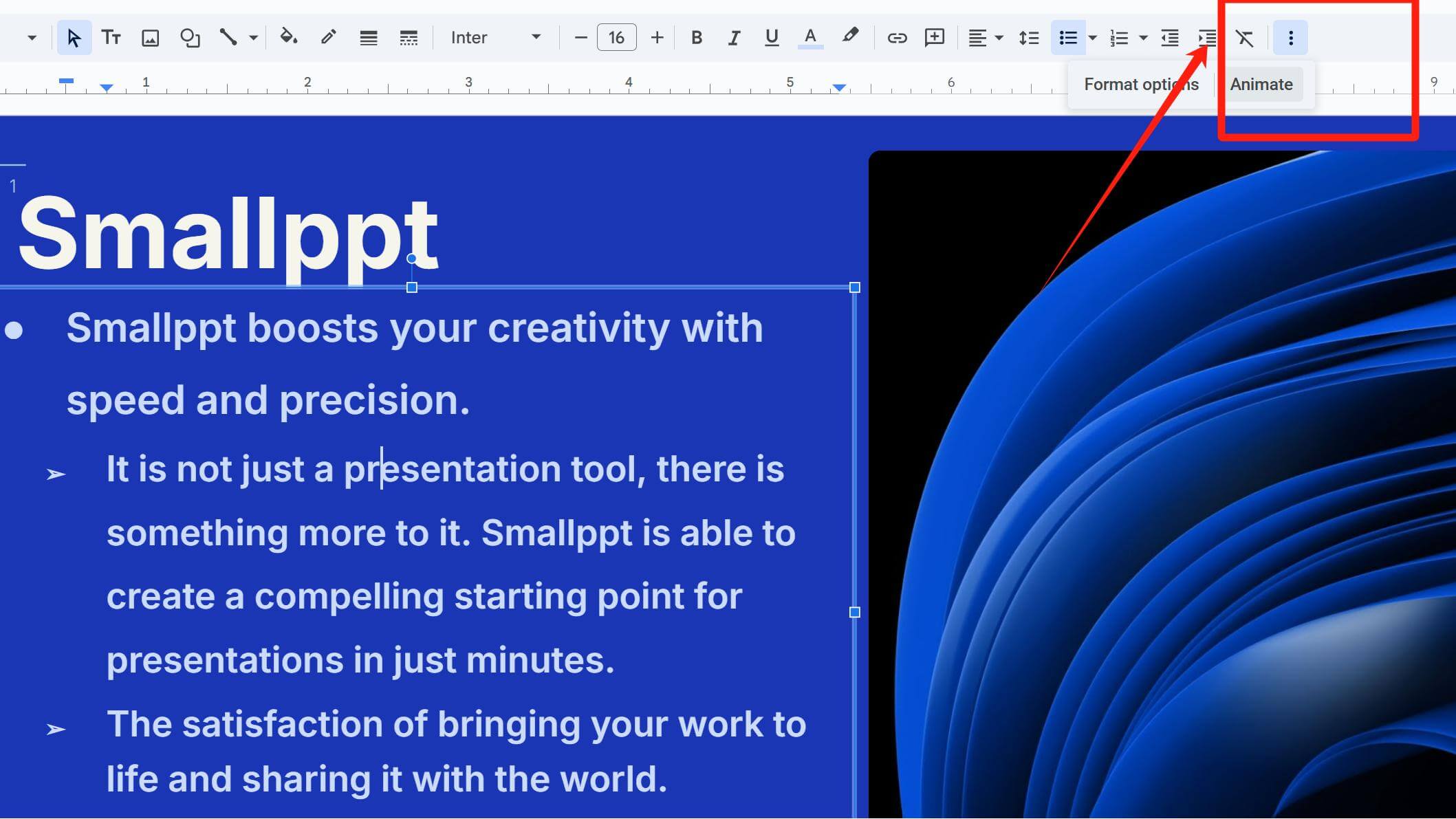
Task: Click the text box top-middle handle
Action: pos(412,287)
